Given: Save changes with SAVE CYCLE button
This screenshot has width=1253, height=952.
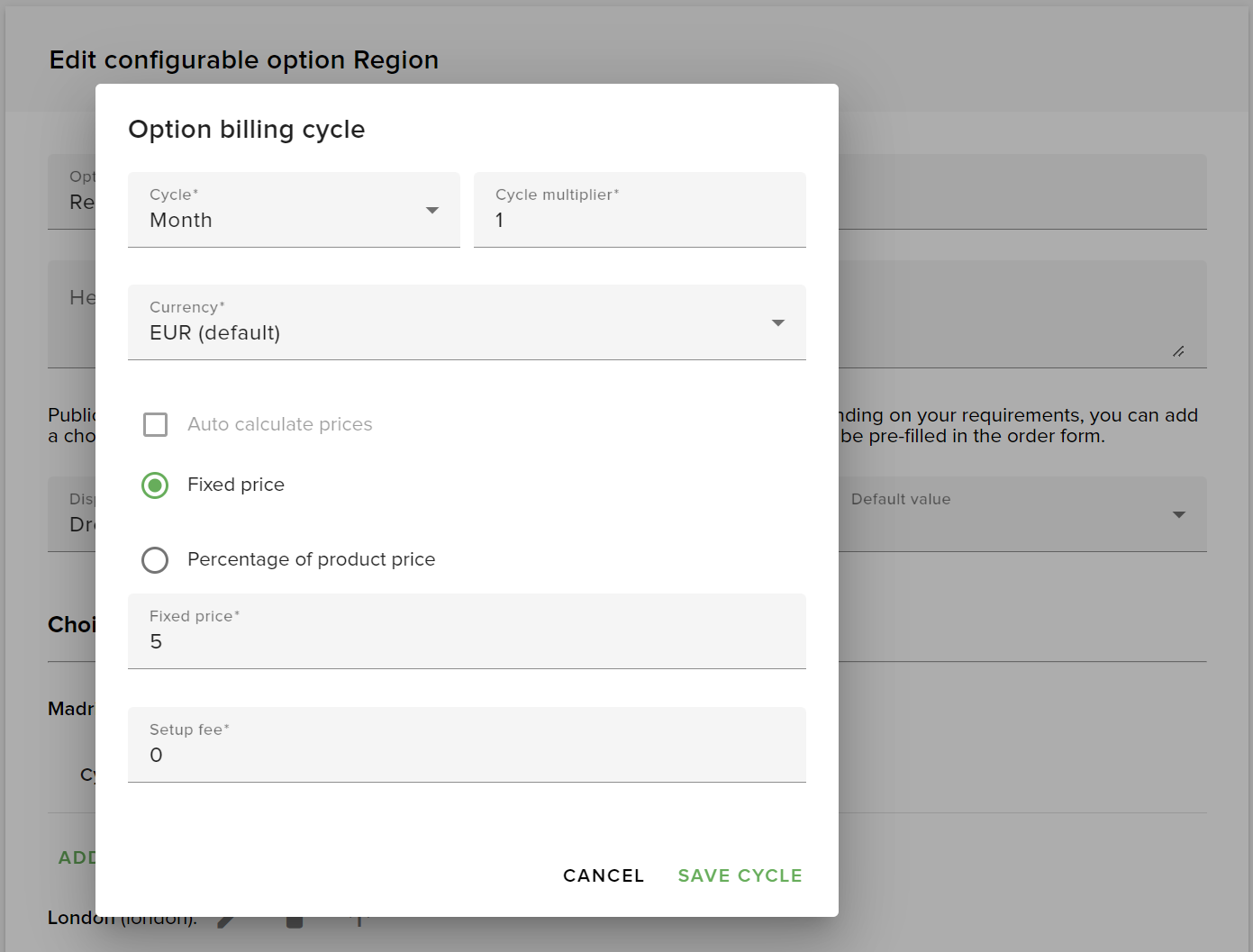Looking at the screenshot, I should pos(740,875).
